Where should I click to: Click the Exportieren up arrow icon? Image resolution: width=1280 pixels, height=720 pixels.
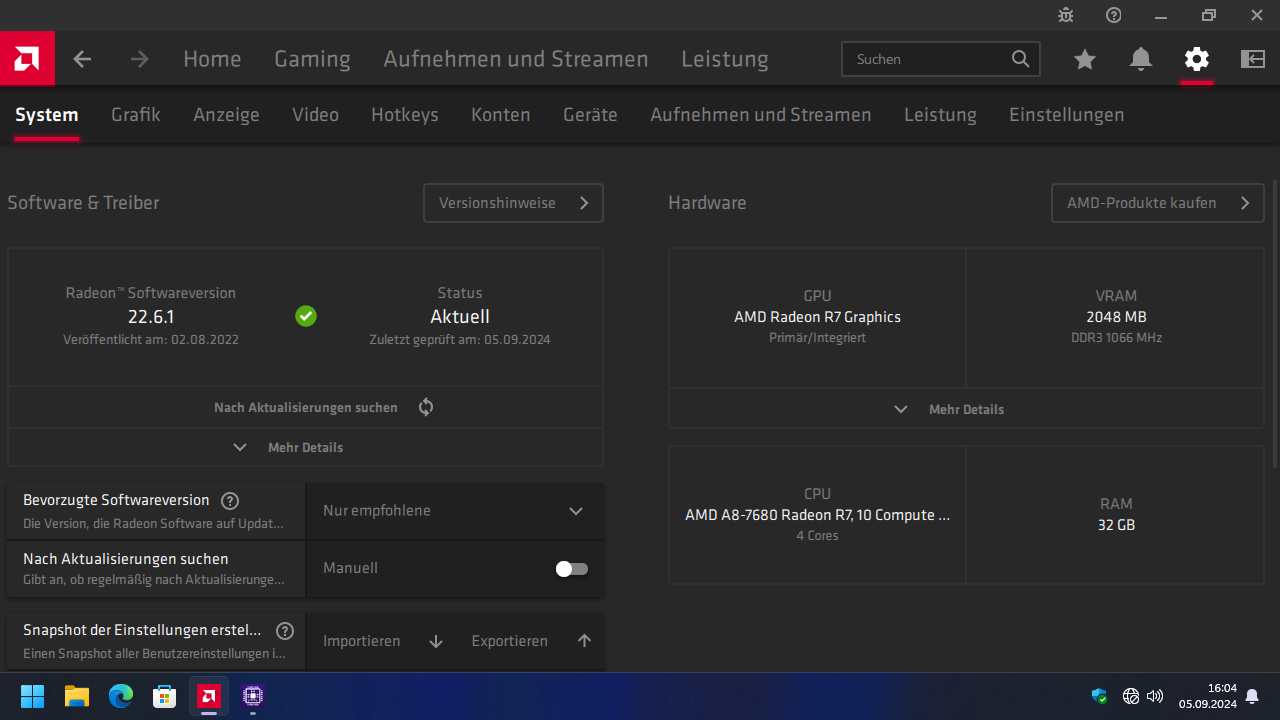[585, 641]
